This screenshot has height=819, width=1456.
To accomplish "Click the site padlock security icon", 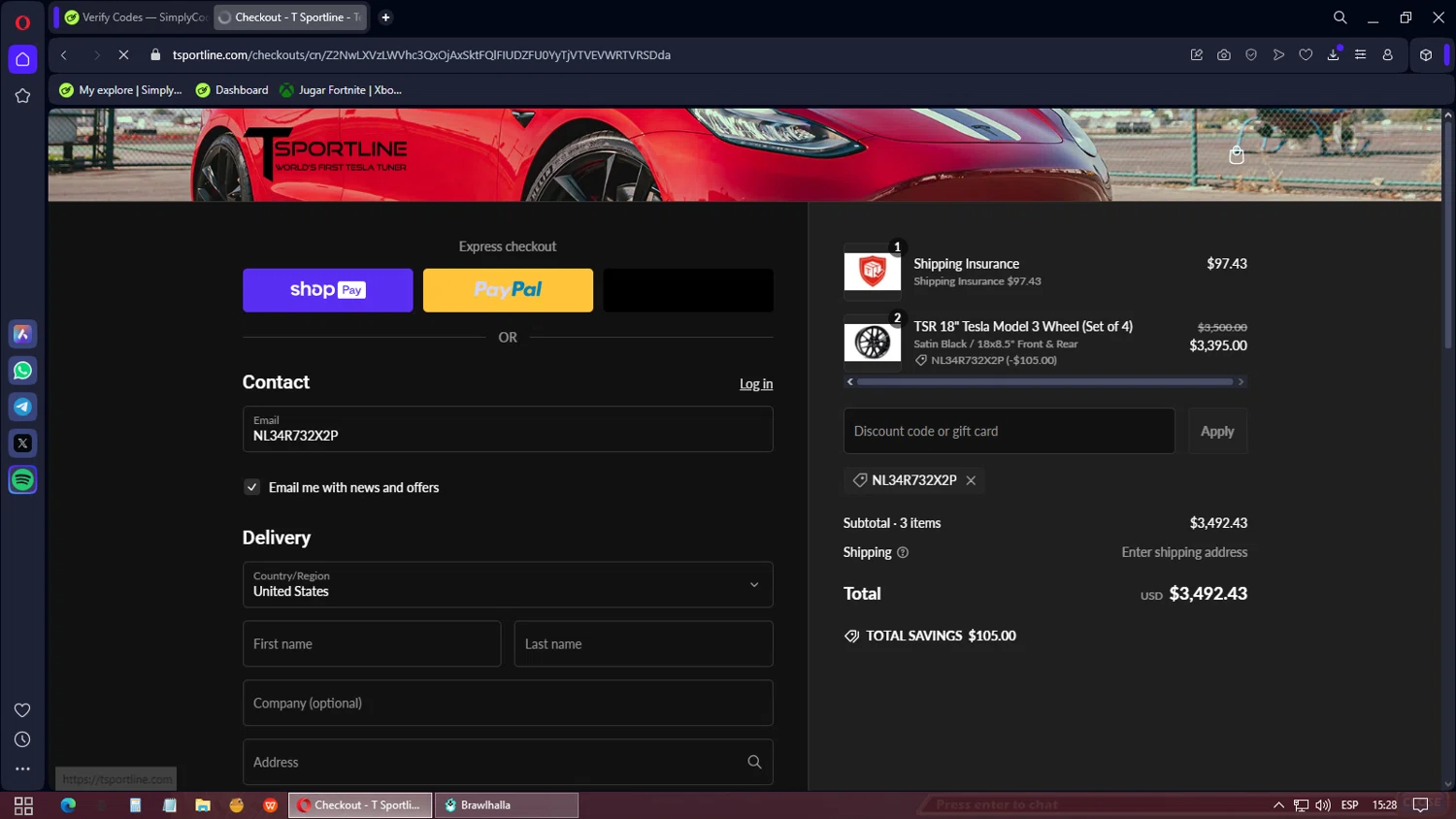I will point(155,55).
